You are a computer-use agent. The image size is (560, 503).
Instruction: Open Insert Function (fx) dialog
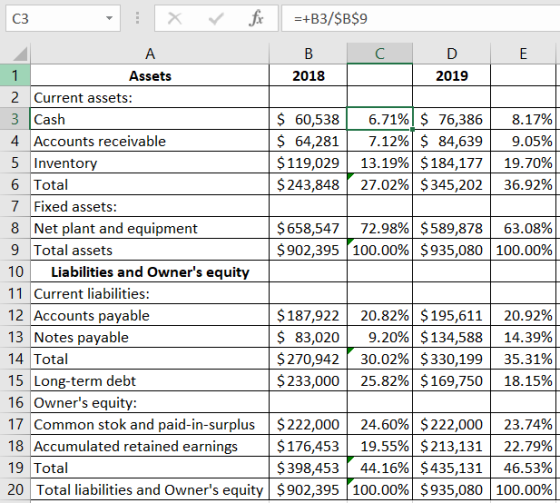256,18
